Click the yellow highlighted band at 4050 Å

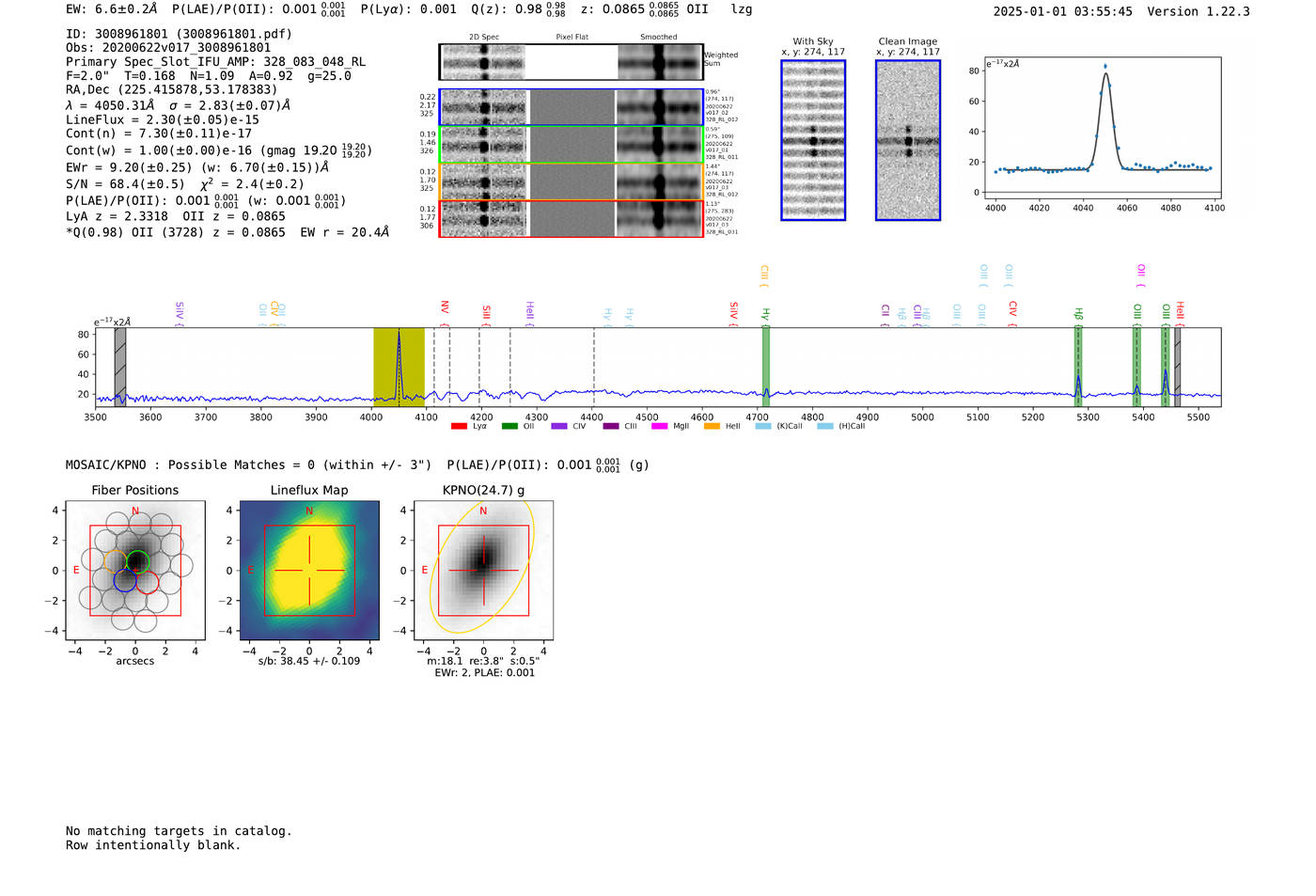399,368
